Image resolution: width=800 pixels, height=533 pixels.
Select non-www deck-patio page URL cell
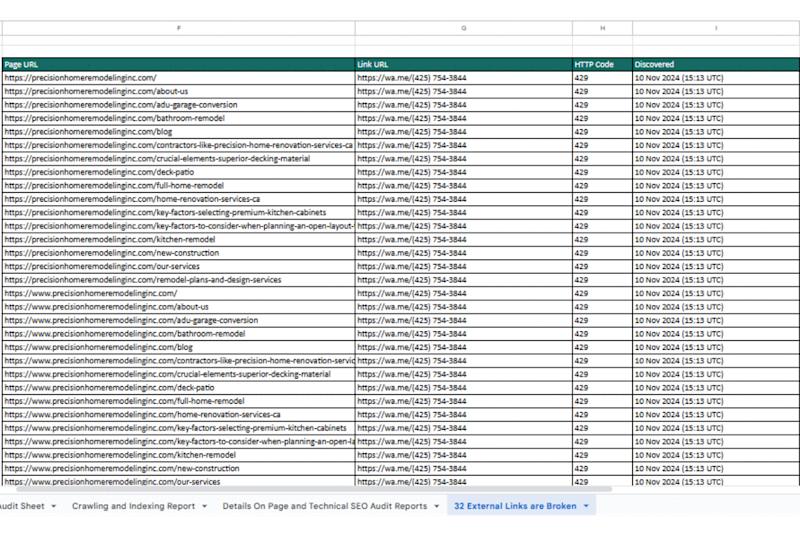pyautogui.click(x=179, y=172)
